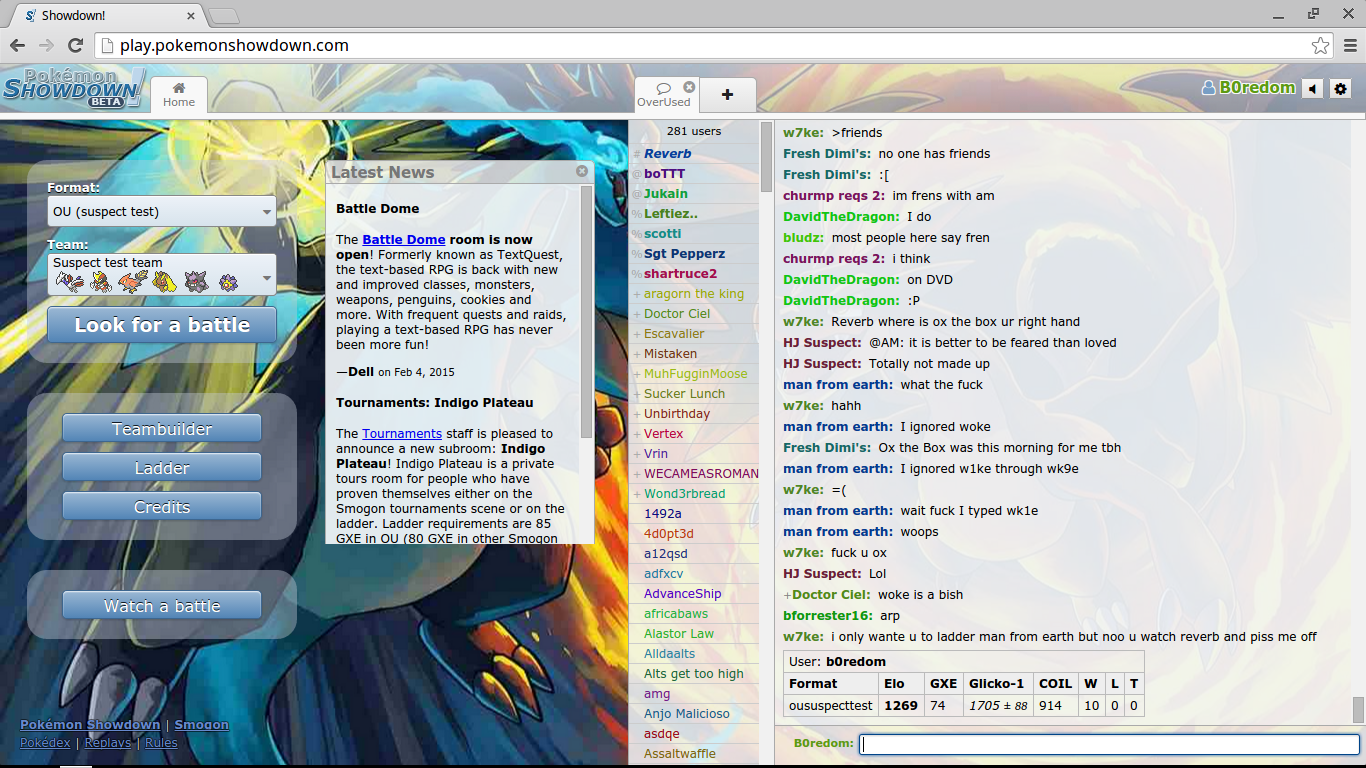
Task: Expand the Format dropdown
Action: tap(162, 211)
